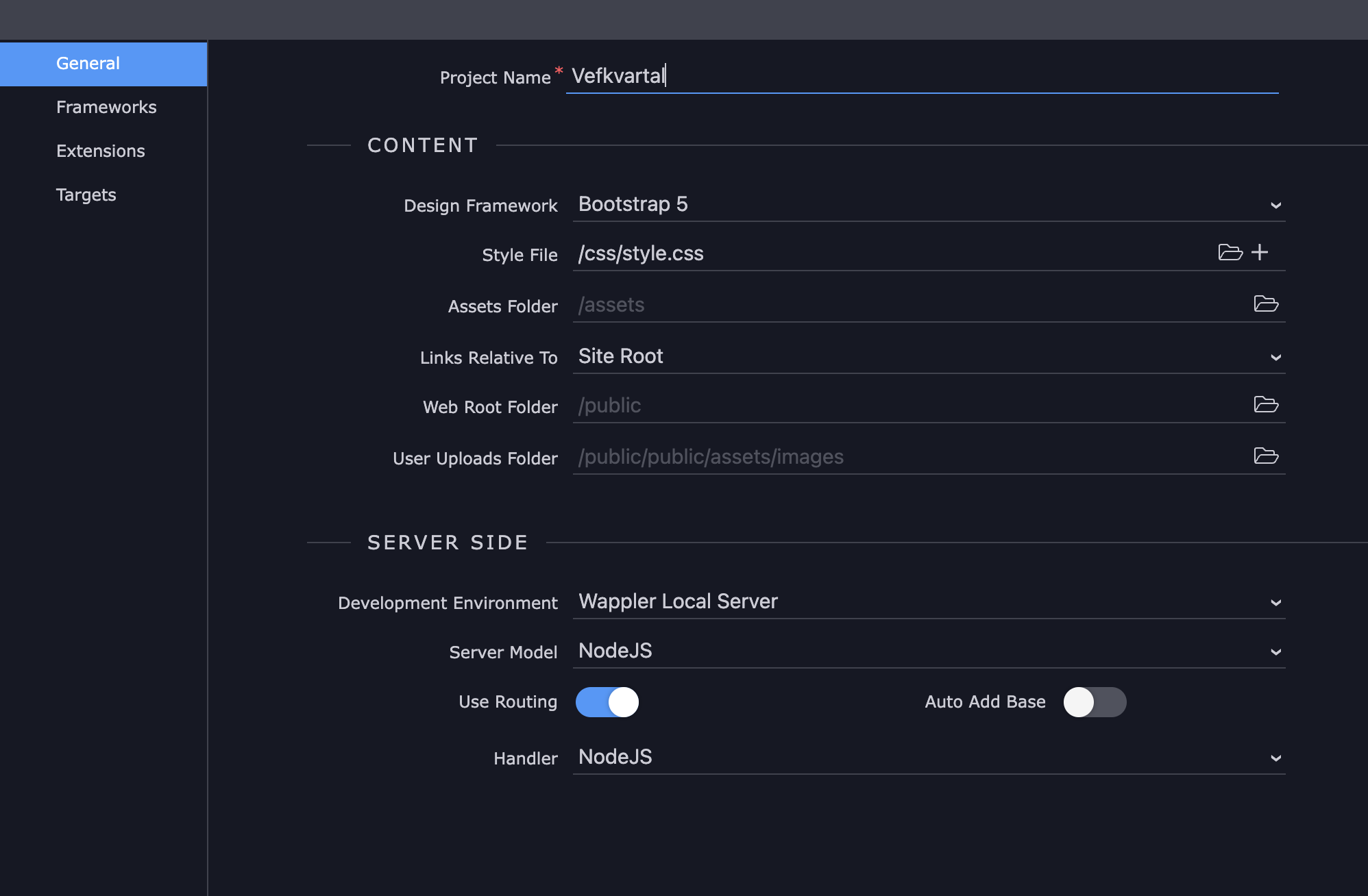The height and width of the screenshot is (896, 1368).
Task: Toggle the Use Routing switch
Action: point(607,702)
